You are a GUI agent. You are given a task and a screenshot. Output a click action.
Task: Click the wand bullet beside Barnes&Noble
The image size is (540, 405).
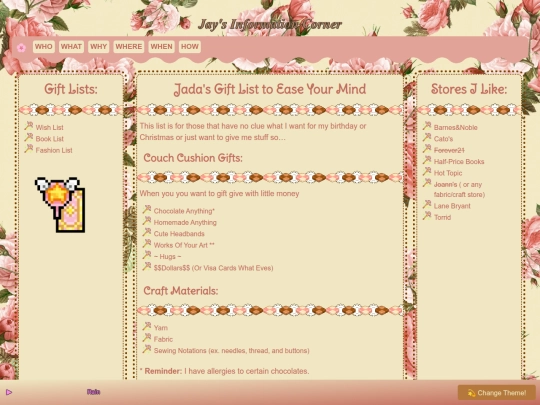tap(427, 126)
